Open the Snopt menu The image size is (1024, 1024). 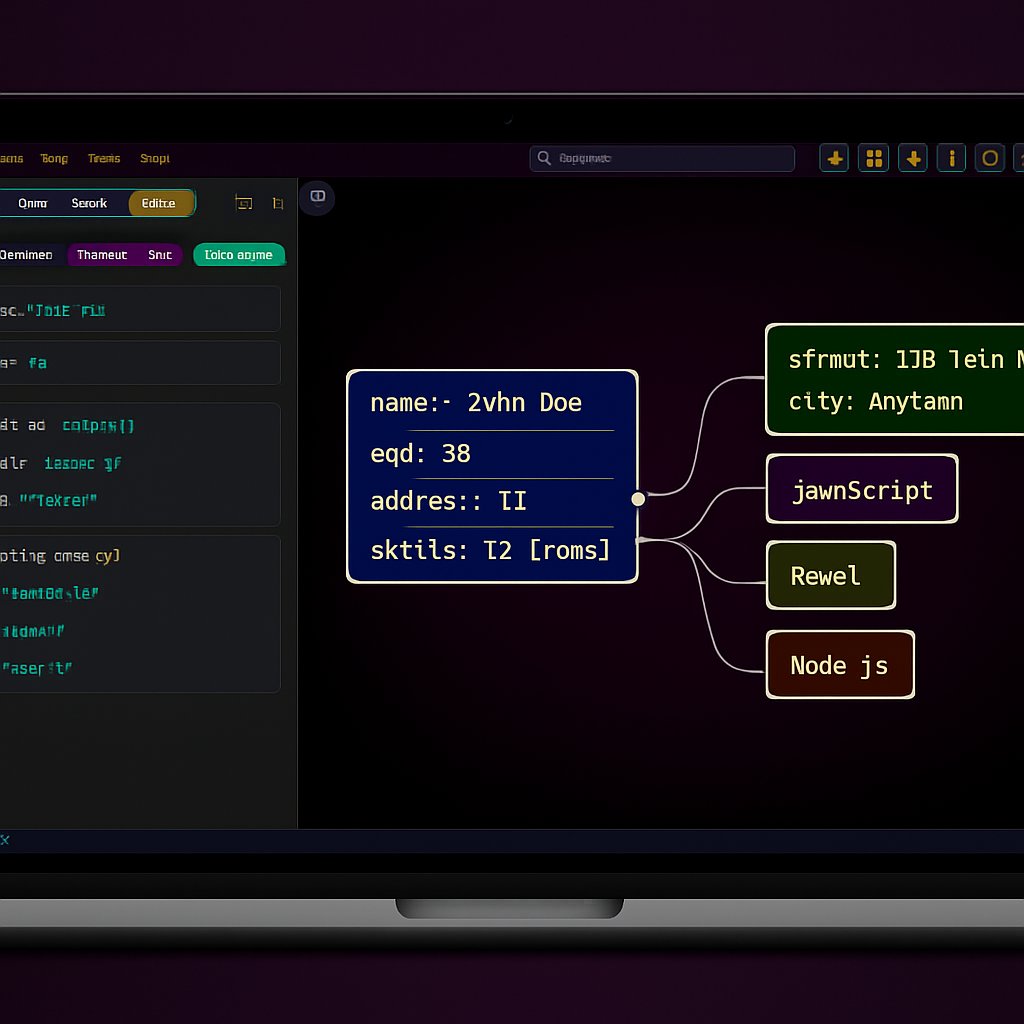pos(155,158)
